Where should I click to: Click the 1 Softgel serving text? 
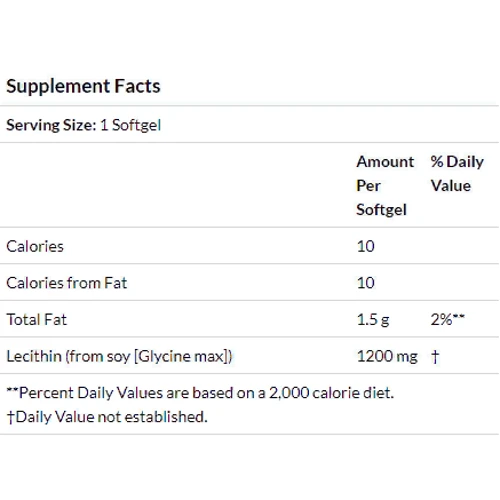pyautogui.click(x=130, y=125)
